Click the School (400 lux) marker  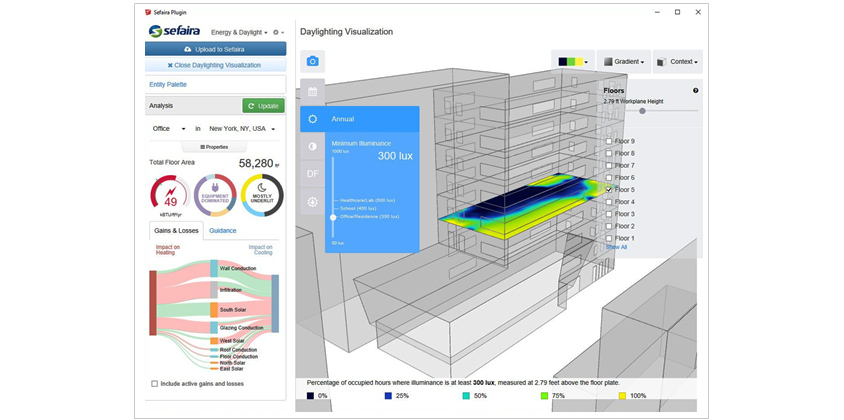[x=358, y=208]
